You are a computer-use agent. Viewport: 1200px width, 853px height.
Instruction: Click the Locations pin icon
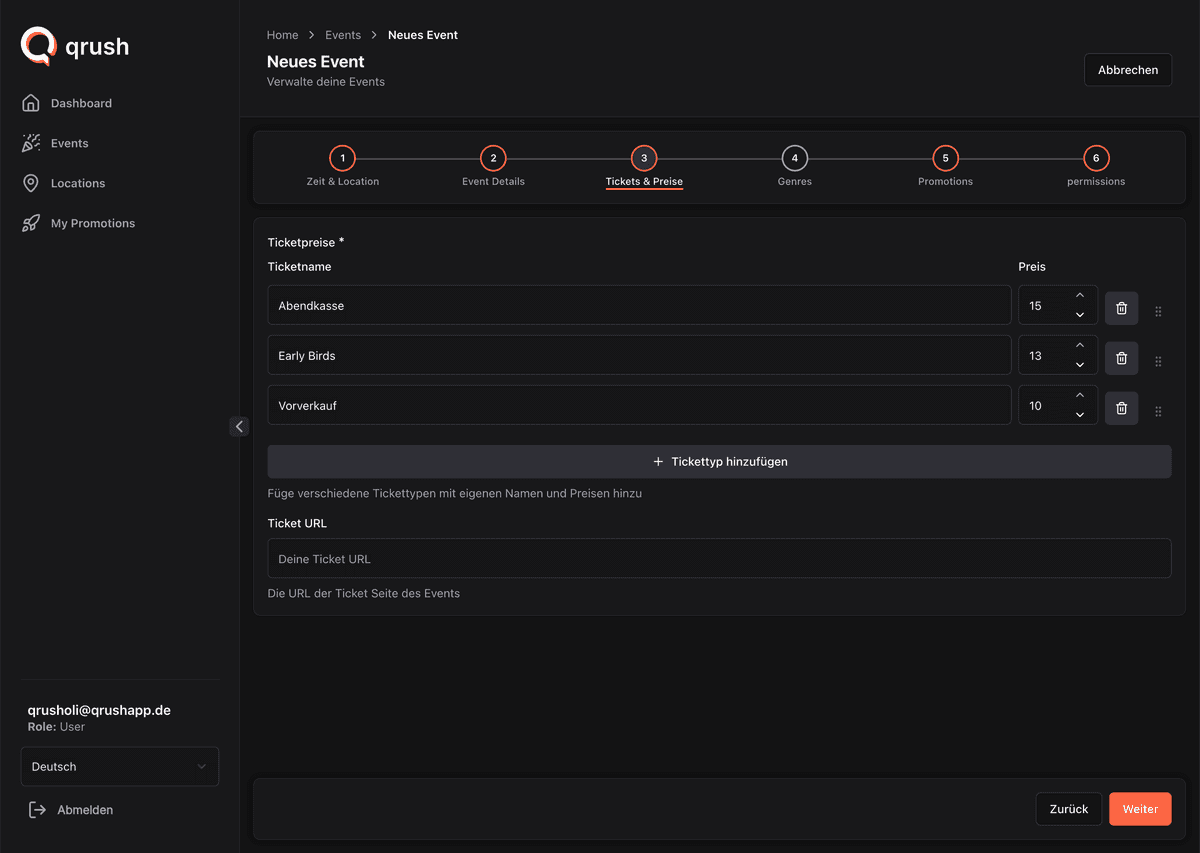coord(31,183)
